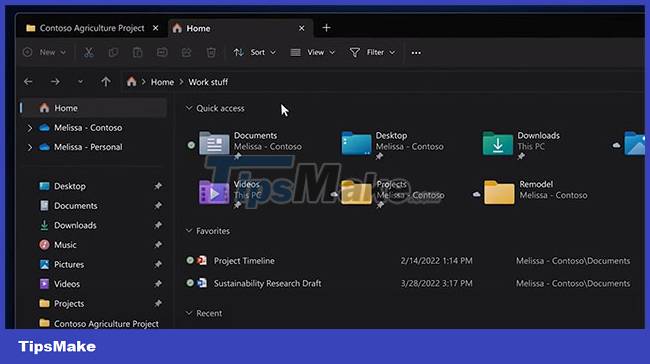Click the Copy icon in toolbar

click(x=113, y=53)
